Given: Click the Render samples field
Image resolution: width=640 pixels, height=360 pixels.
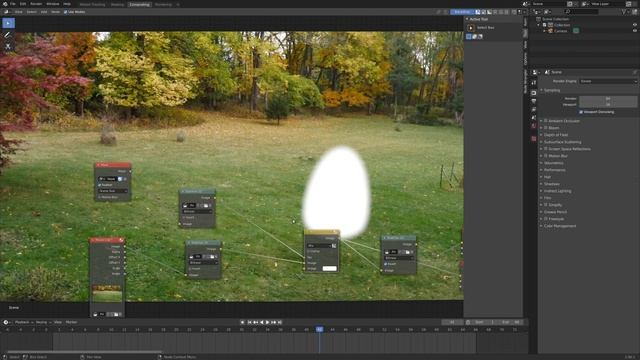Looking at the screenshot, I should click(608, 99).
